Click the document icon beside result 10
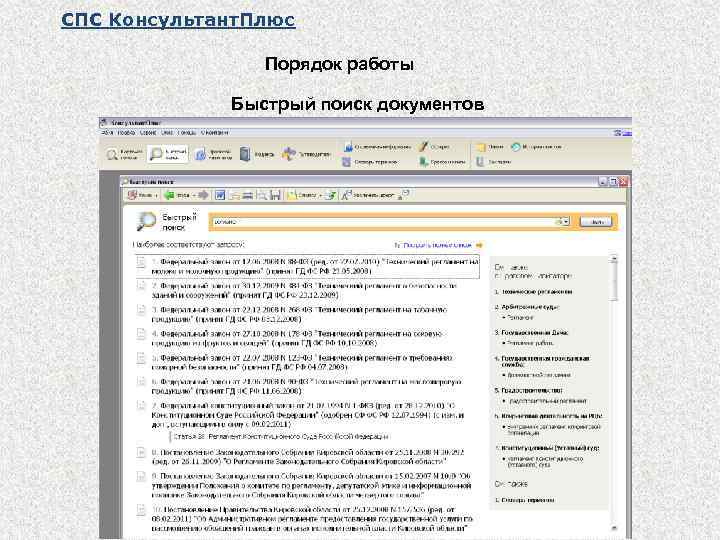This screenshot has width=720, height=540. click(141, 511)
